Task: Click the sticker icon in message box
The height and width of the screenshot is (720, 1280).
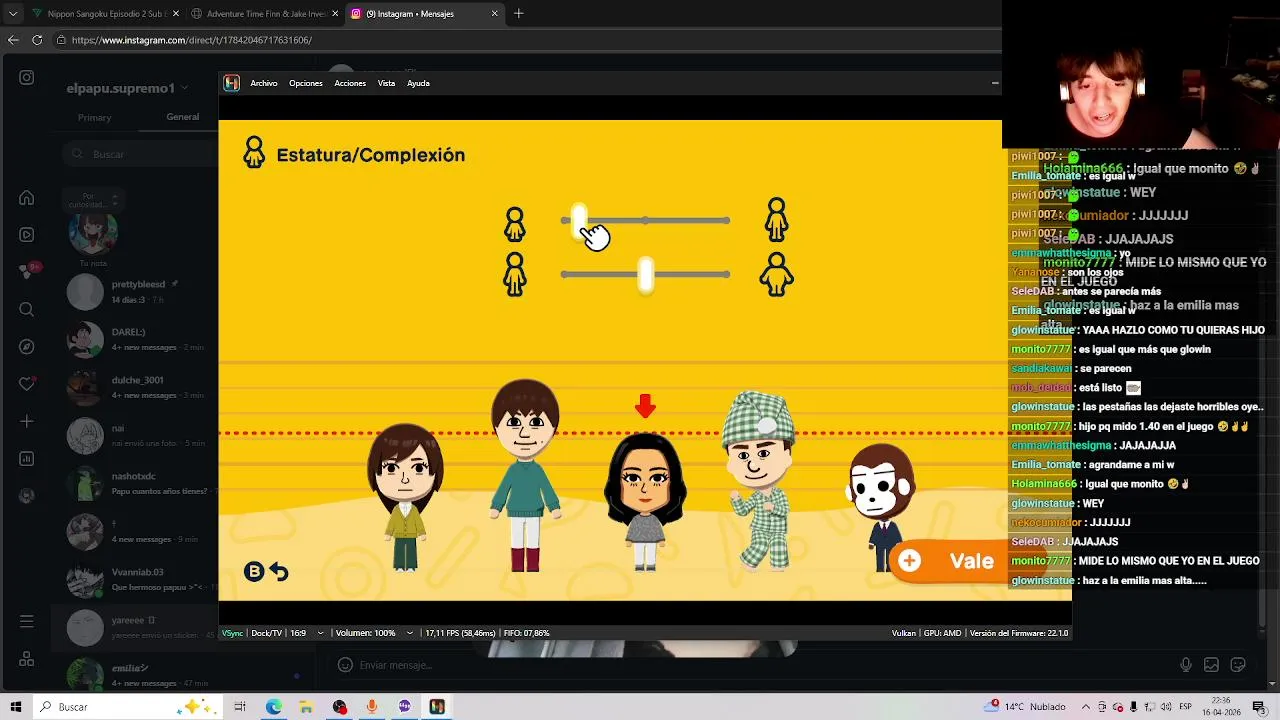Action: pyautogui.click(x=1238, y=665)
